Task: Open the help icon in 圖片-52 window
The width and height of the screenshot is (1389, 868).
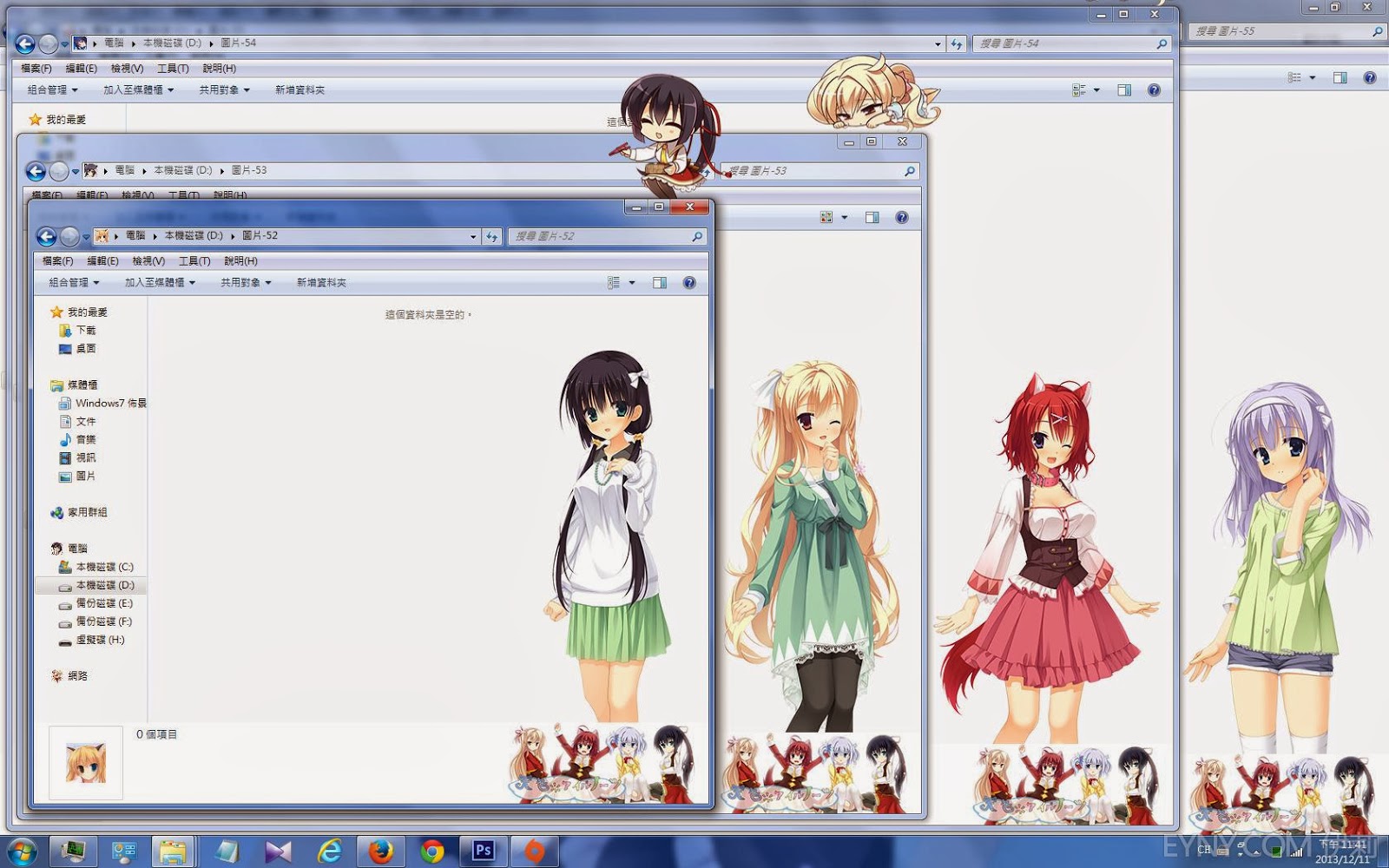Action: pos(689,282)
